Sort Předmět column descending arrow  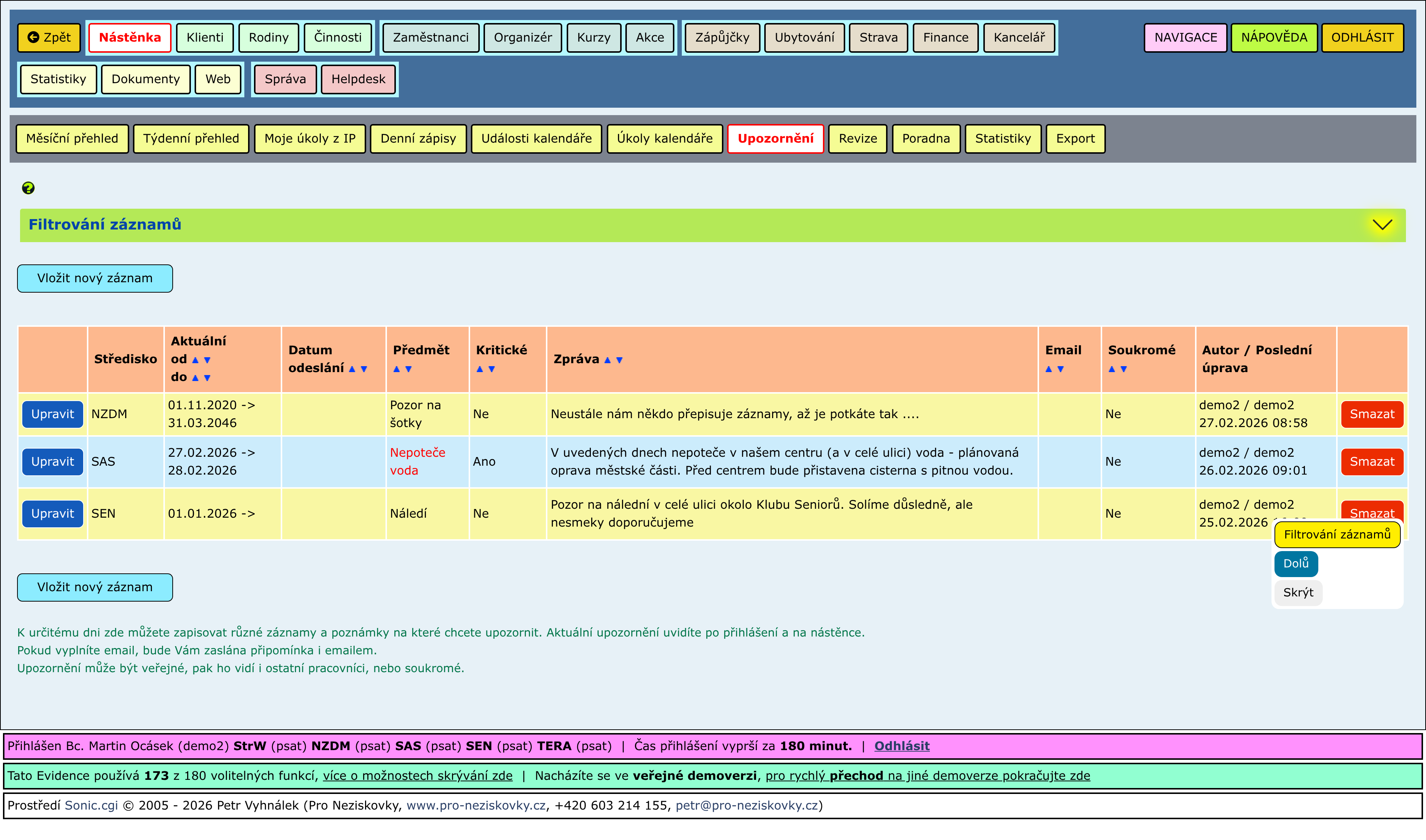point(408,369)
